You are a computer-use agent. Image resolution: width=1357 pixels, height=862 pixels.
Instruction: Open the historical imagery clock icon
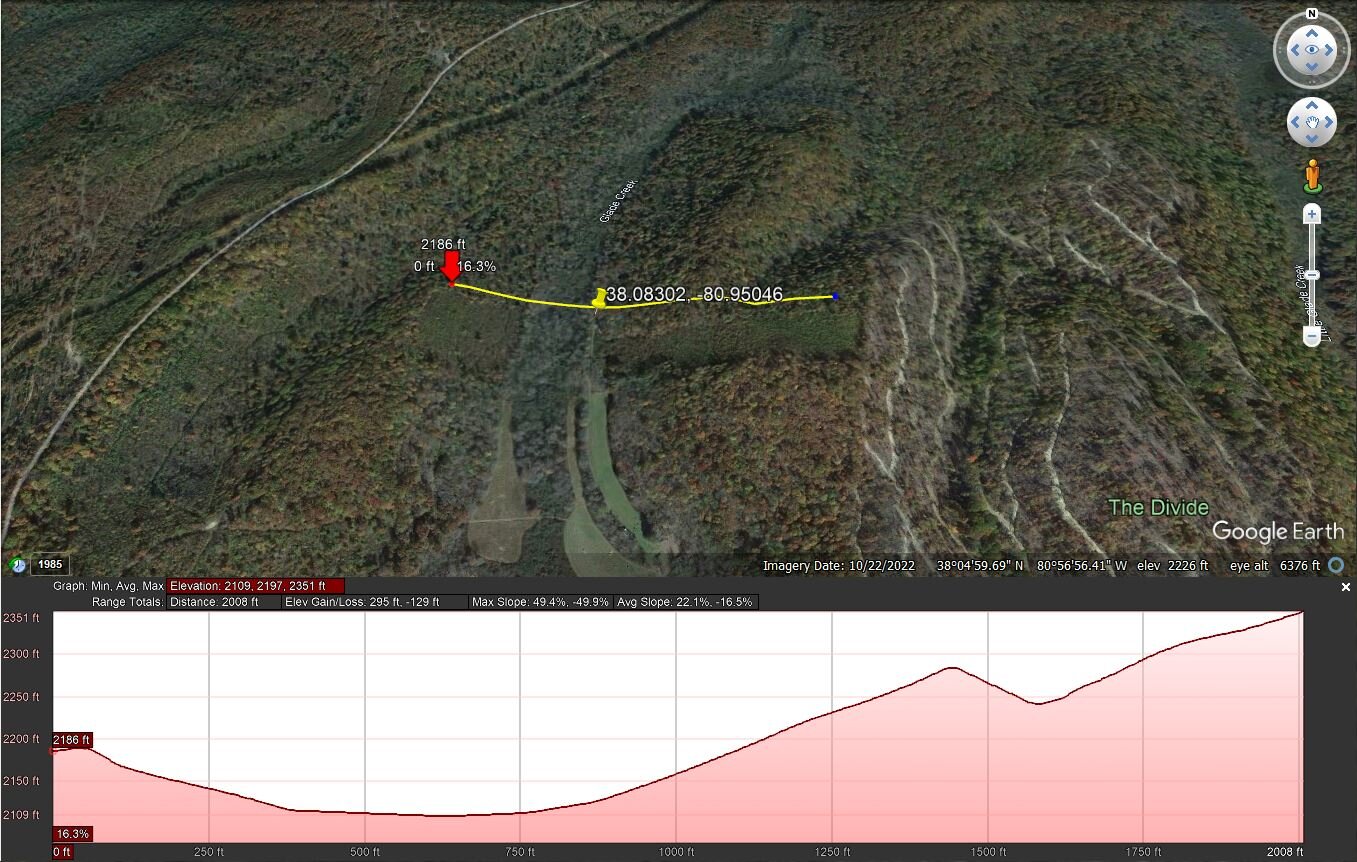[x=17, y=565]
